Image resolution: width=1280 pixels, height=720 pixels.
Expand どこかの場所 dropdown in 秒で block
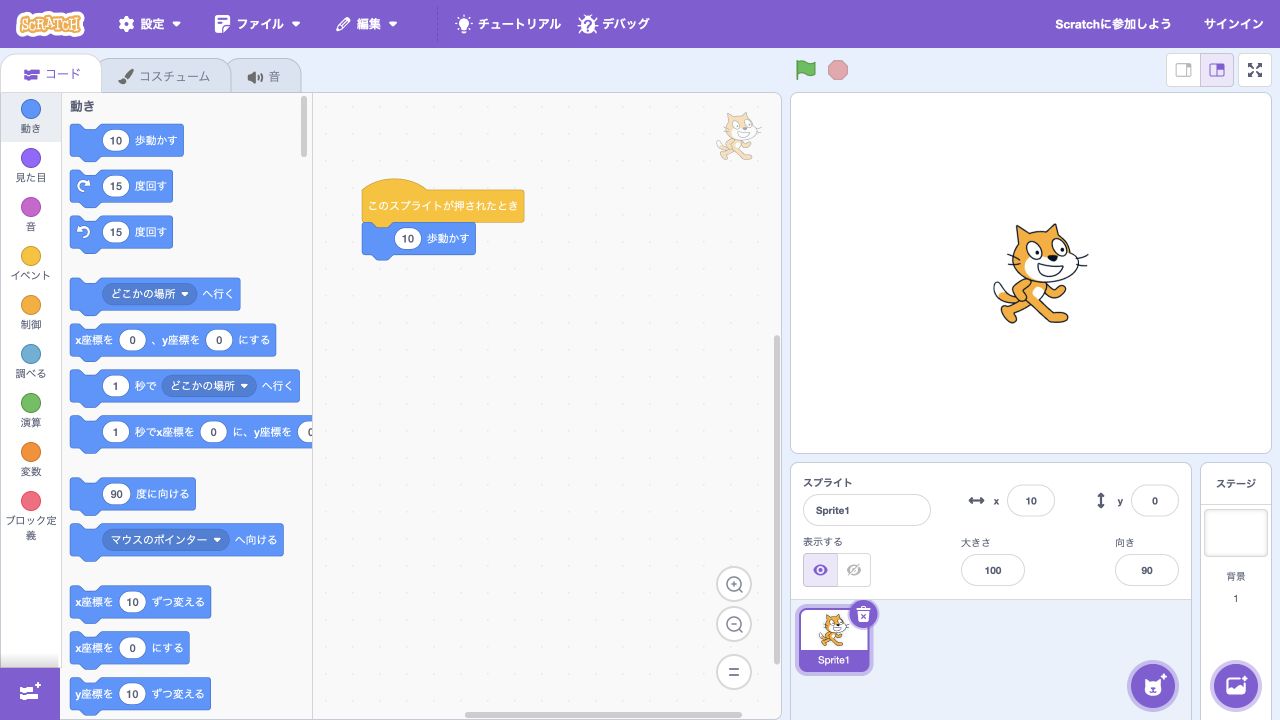(x=210, y=386)
